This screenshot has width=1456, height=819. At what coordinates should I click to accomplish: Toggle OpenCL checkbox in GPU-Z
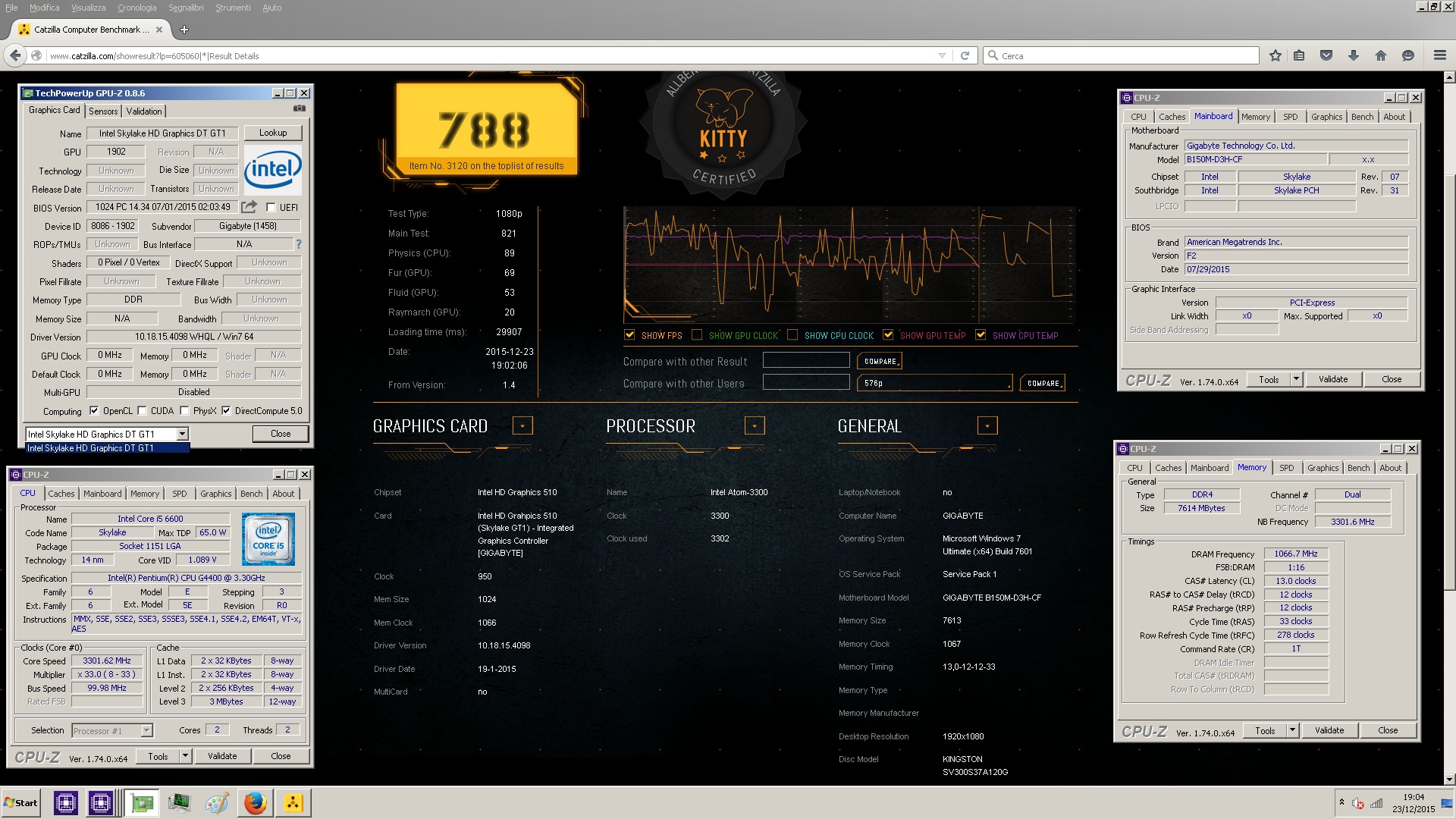94,411
